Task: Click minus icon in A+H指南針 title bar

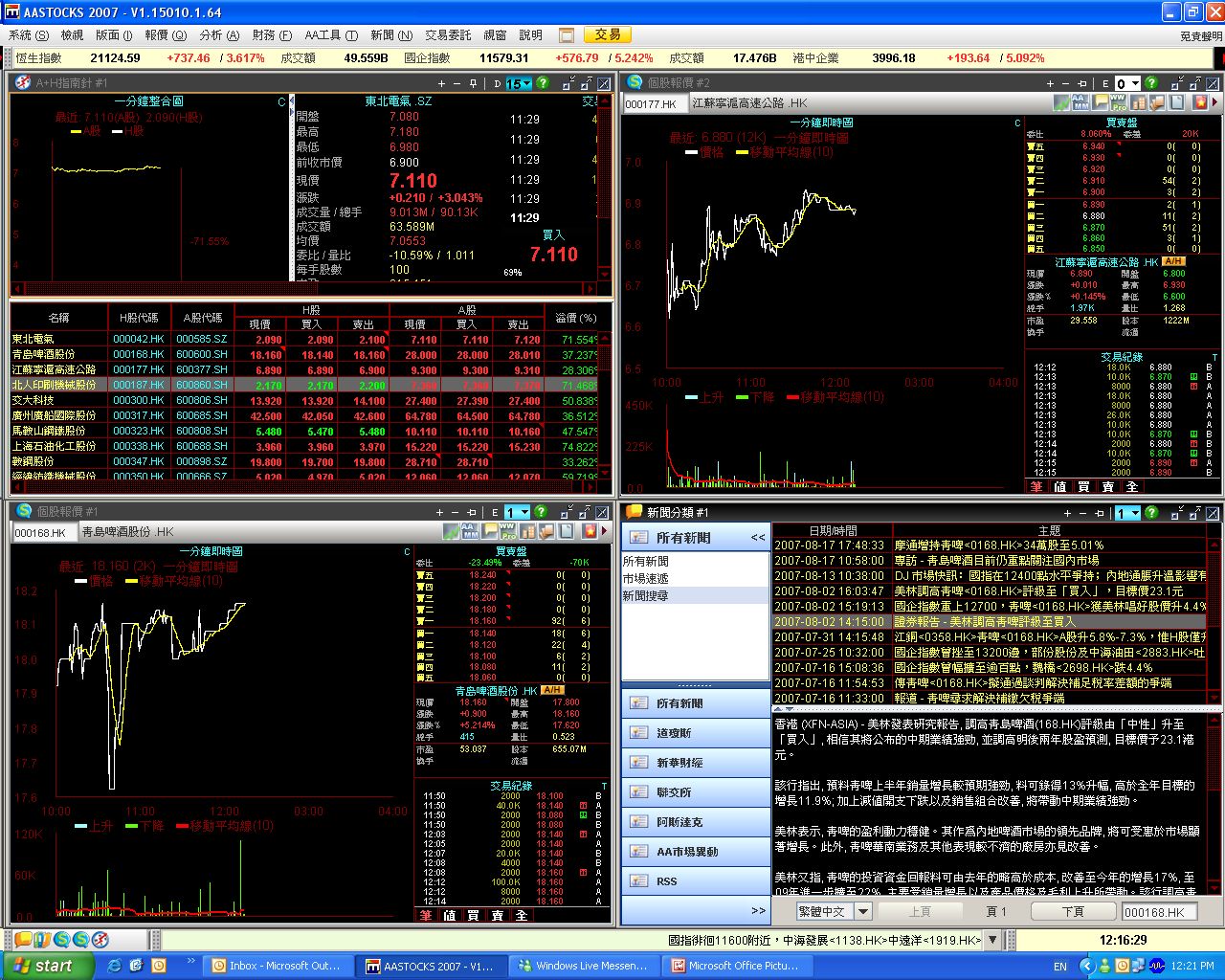Action: (457, 83)
